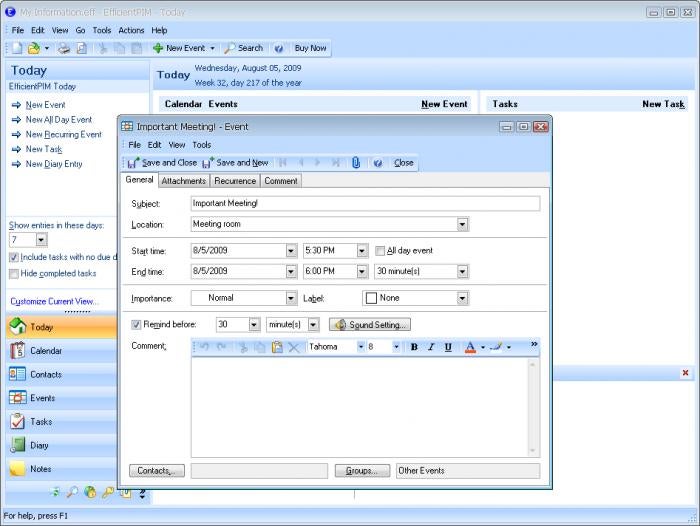Expand the remind minute(s) unit dropdown
The image size is (700, 526).
(313, 325)
